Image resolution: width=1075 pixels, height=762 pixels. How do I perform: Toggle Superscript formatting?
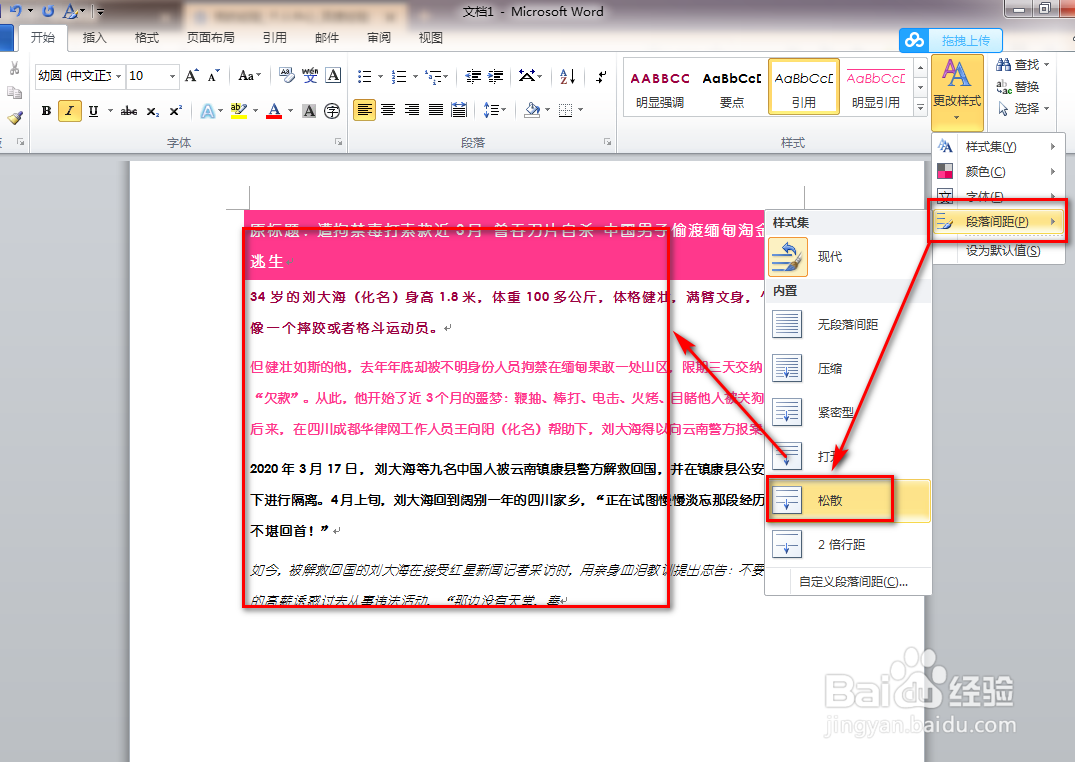tap(176, 110)
